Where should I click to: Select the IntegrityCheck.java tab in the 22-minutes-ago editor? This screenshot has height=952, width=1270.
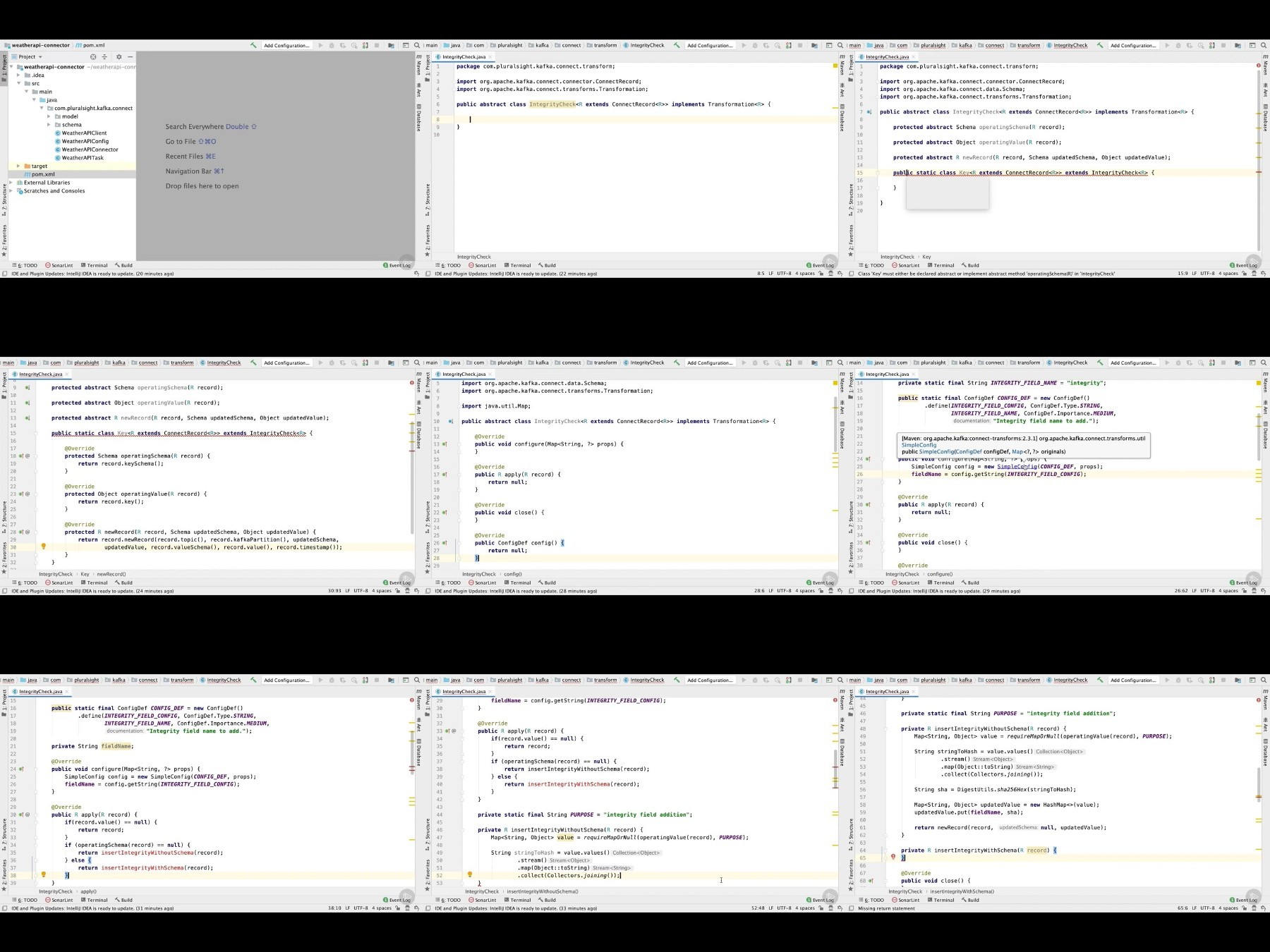(464, 57)
